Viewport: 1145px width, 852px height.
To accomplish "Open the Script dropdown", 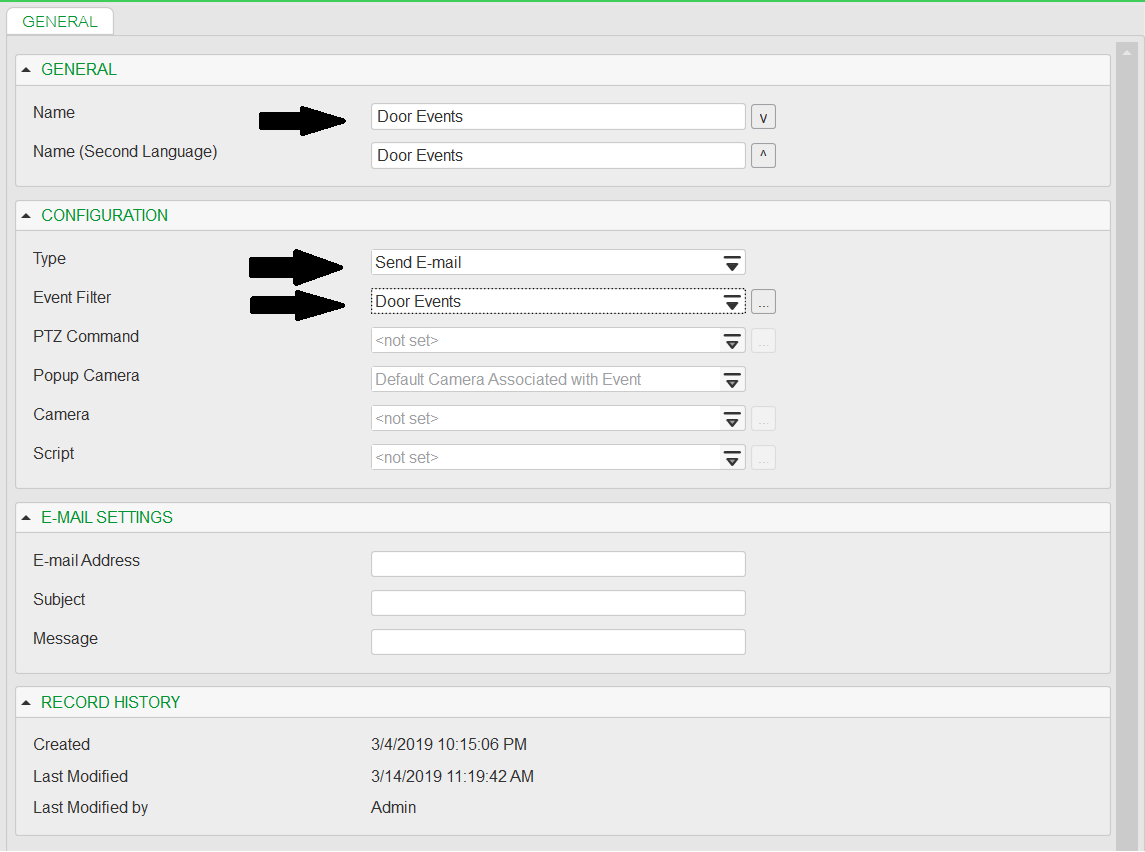I will 732,458.
